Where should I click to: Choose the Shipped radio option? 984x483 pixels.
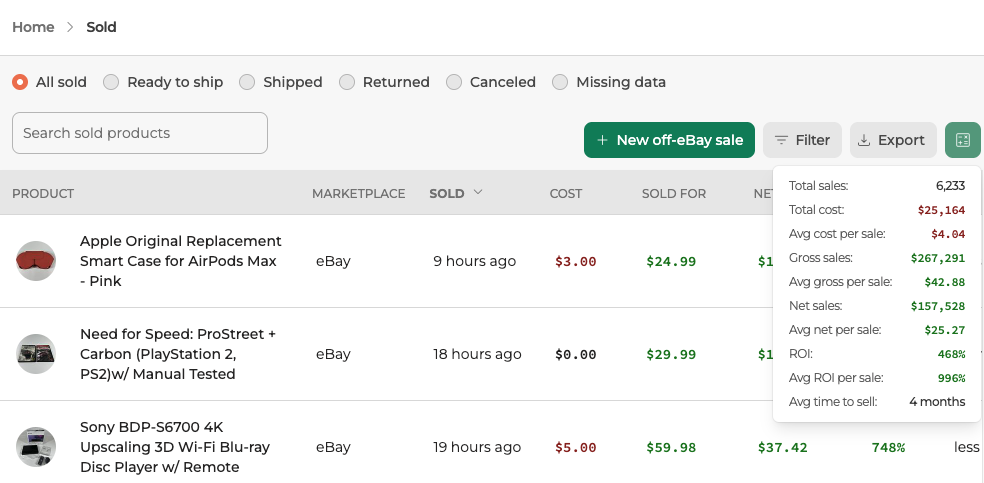click(x=247, y=82)
